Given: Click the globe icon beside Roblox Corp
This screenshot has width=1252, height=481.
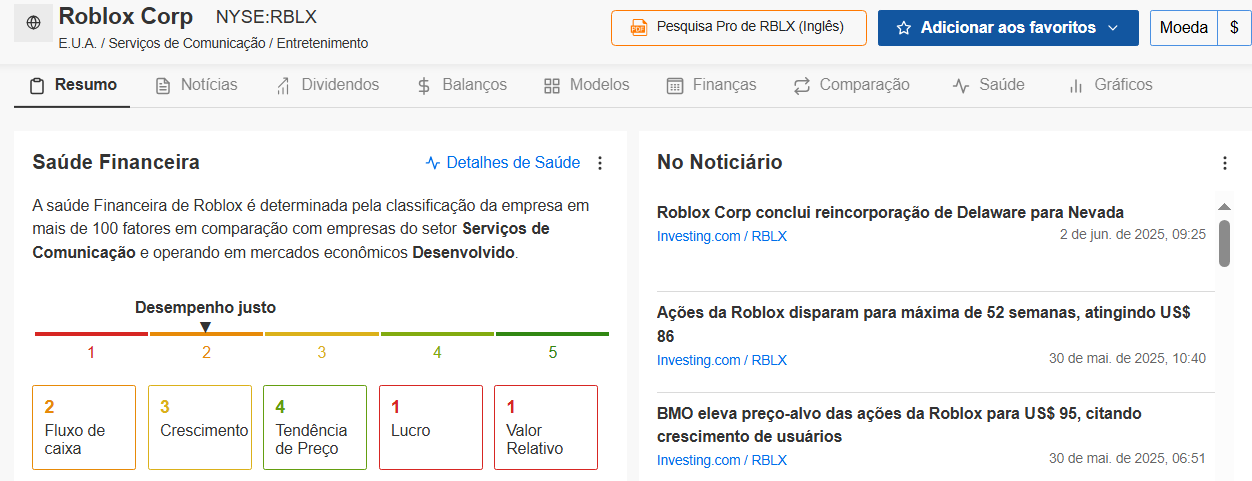Looking at the screenshot, I should point(33,22).
